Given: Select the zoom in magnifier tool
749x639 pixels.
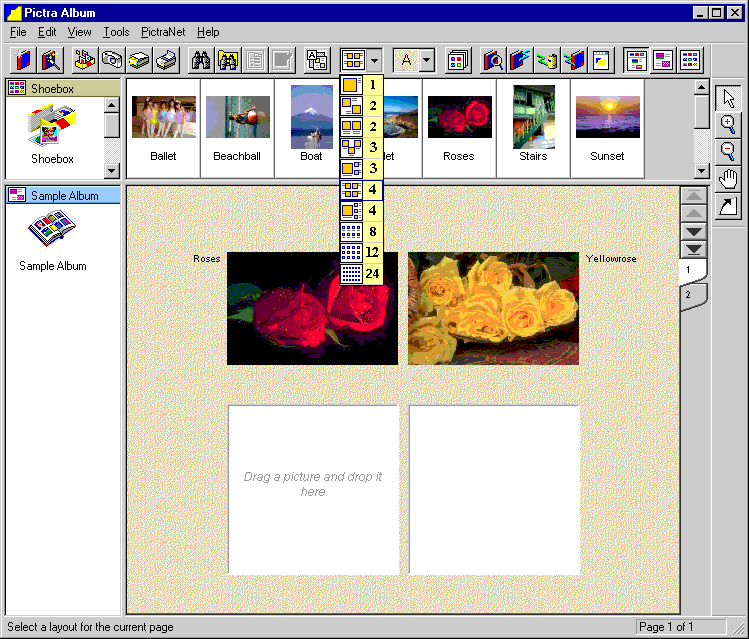Looking at the screenshot, I should point(728,125).
